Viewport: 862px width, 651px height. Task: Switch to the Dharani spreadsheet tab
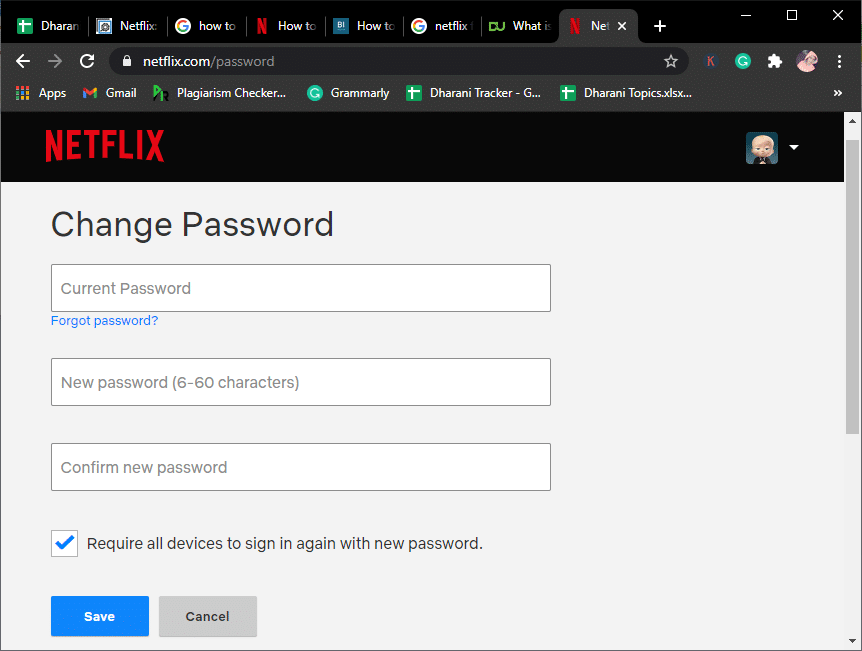click(48, 26)
